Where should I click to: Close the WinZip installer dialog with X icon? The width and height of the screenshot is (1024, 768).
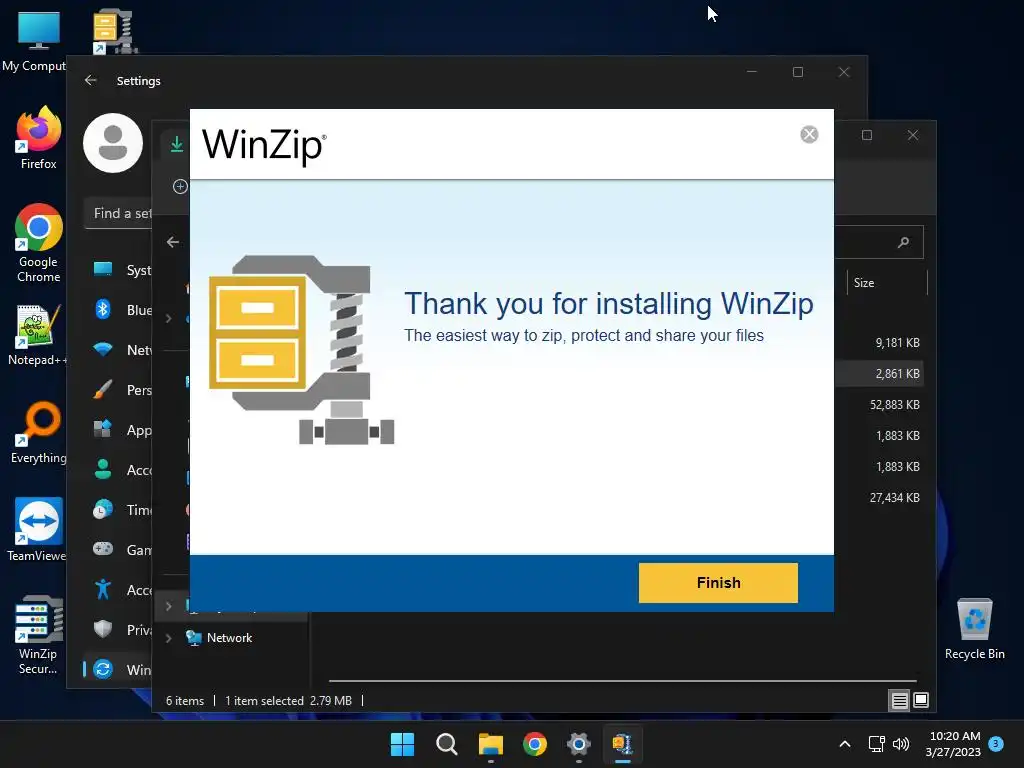809,135
